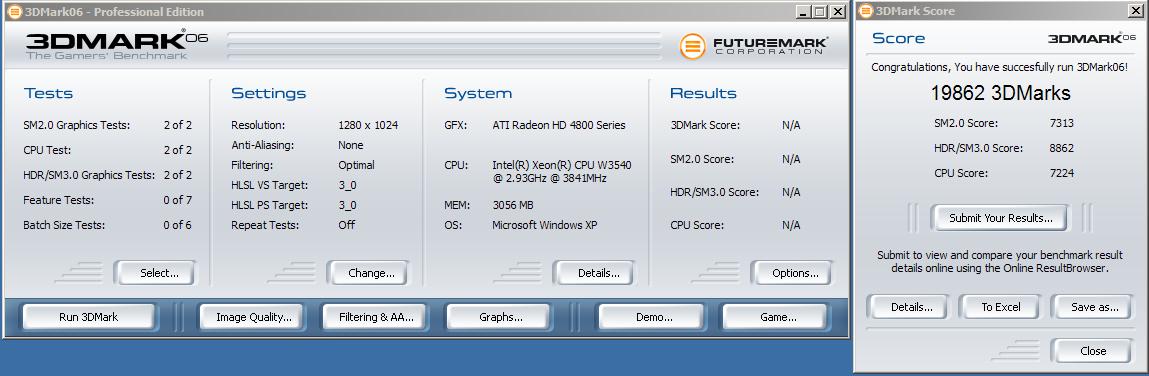Click the Filtering value "Optimal"
The image size is (1149, 376).
[356, 165]
